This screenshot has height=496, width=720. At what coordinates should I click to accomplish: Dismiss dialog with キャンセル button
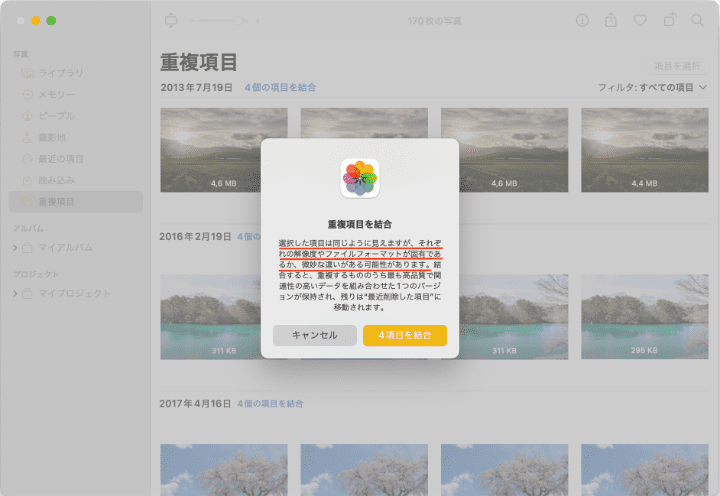315,335
